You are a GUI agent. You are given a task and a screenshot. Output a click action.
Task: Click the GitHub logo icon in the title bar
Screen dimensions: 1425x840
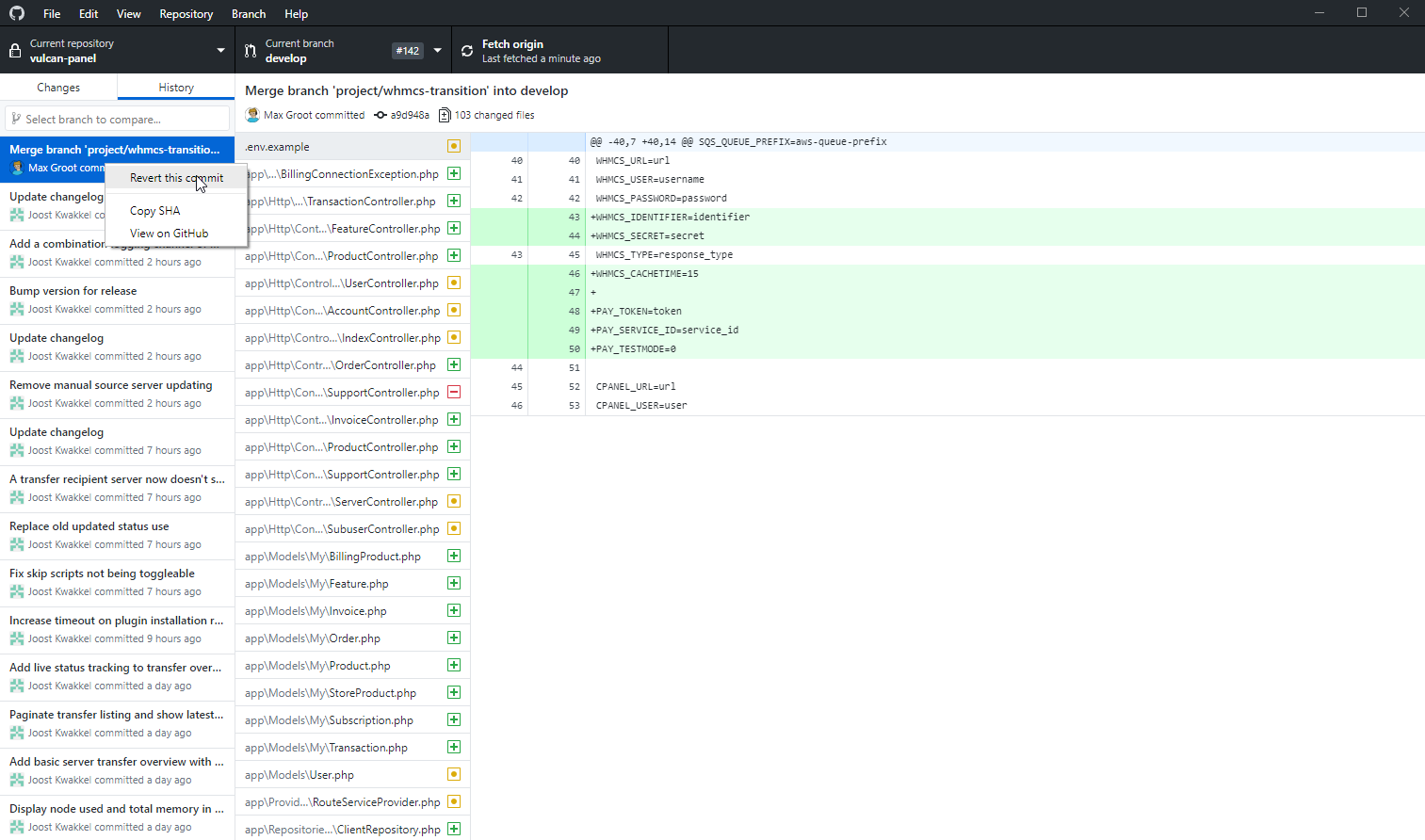pyautogui.click(x=17, y=13)
